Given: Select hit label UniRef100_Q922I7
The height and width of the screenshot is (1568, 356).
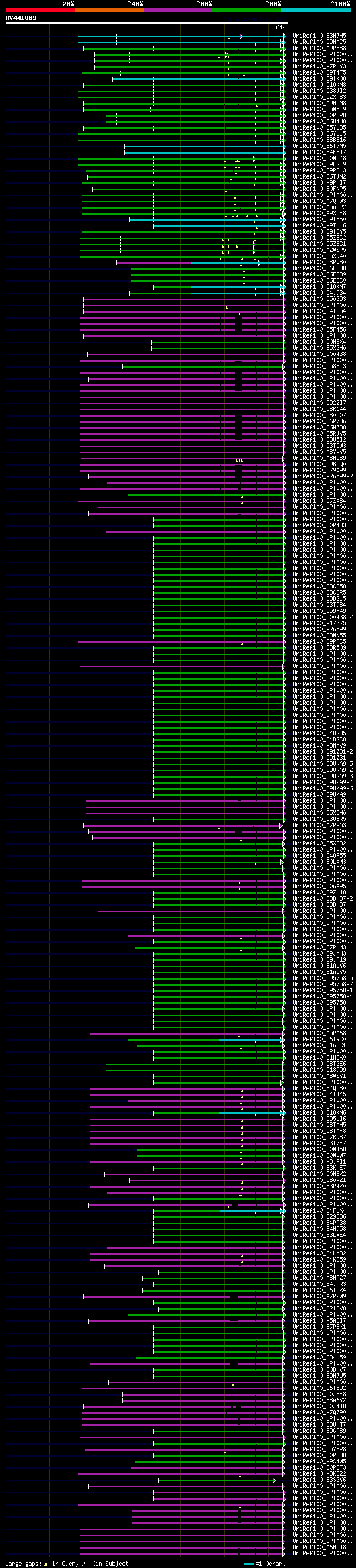Looking at the screenshot, I should [x=319, y=403].
